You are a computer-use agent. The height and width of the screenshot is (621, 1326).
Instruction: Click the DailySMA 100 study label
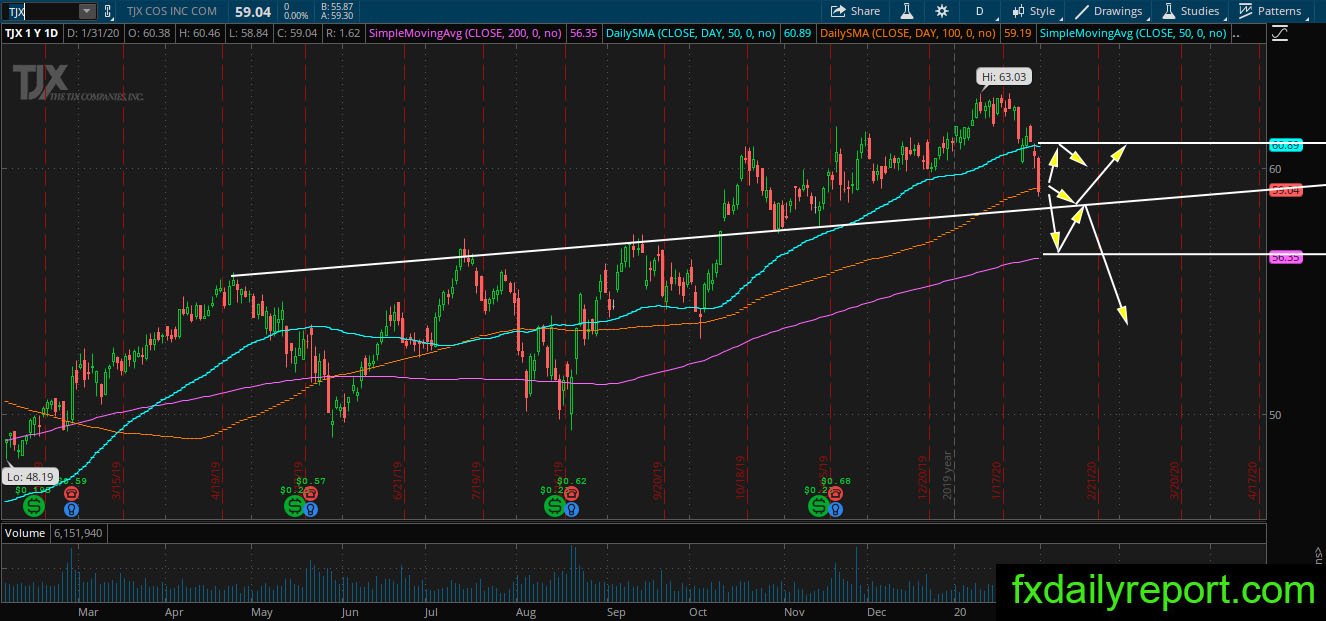907,33
